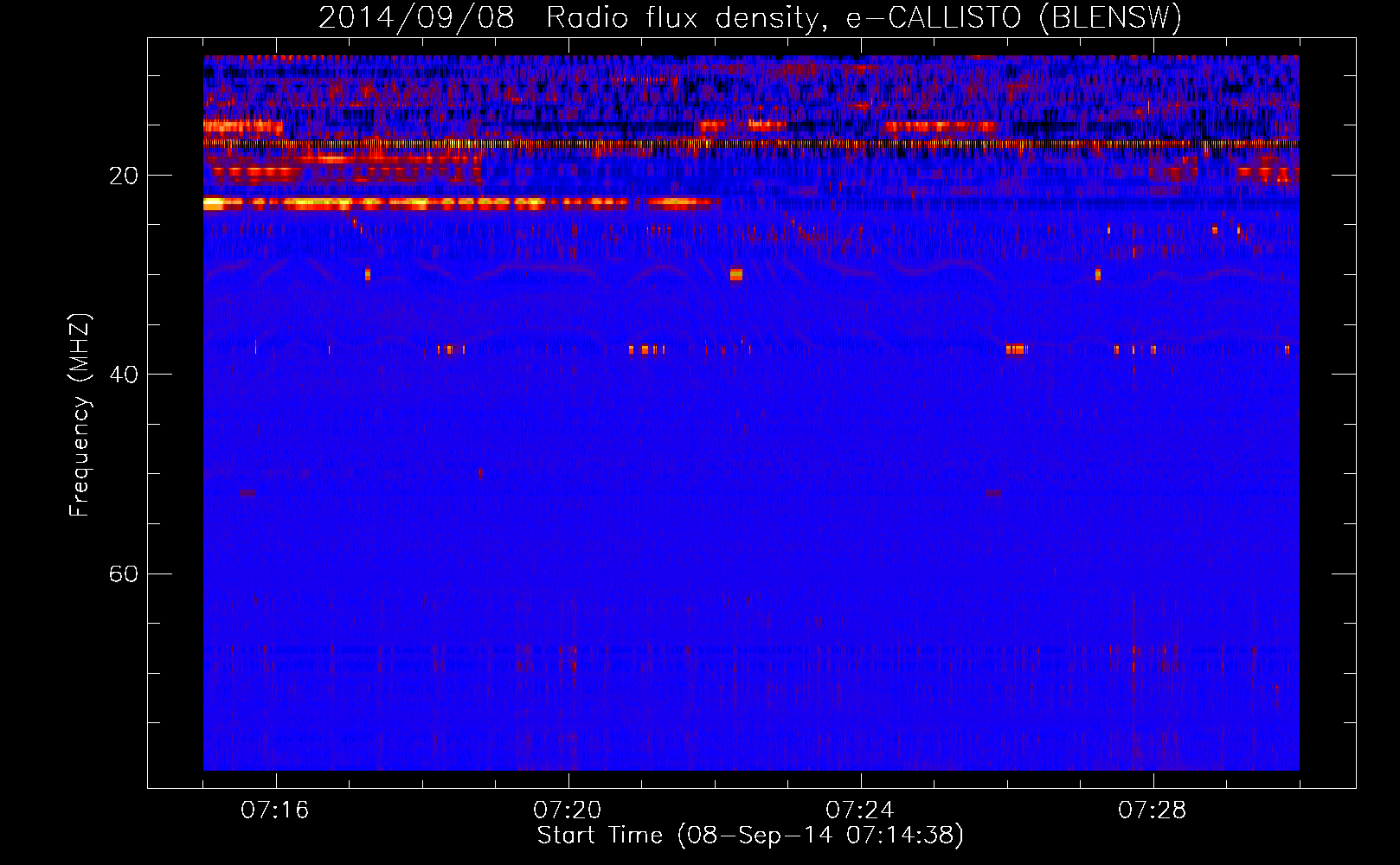The width and height of the screenshot is (1400, 865).
Task: Click the 40 MHz frequency tick label
Action: pyautogui.click(x=124, y=375)
